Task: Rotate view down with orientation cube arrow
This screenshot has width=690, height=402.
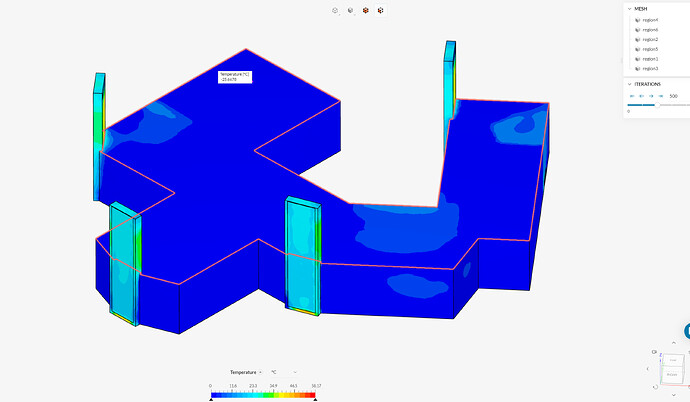Action: [673, 395]
